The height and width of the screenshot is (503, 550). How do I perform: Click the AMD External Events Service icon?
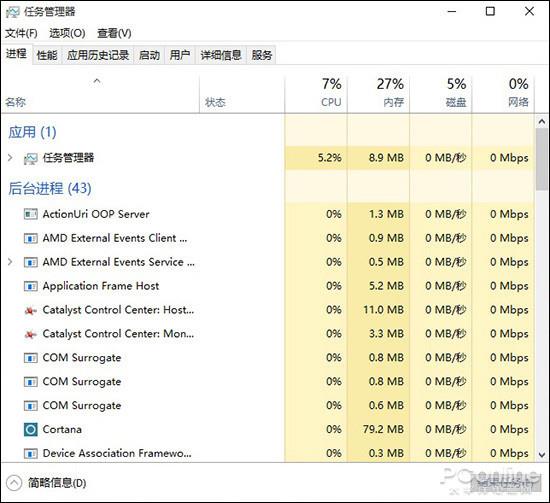coord(31,262)
